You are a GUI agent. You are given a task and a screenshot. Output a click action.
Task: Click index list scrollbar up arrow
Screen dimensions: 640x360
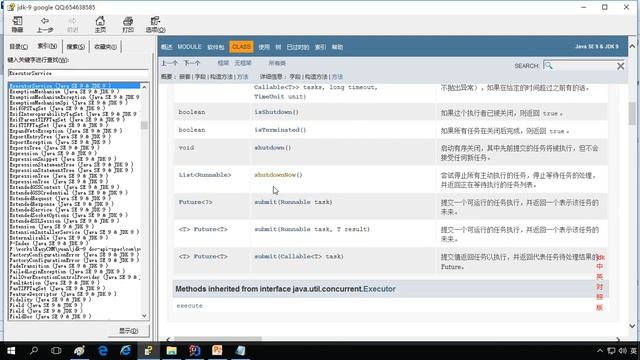click(x=144, y=87)
